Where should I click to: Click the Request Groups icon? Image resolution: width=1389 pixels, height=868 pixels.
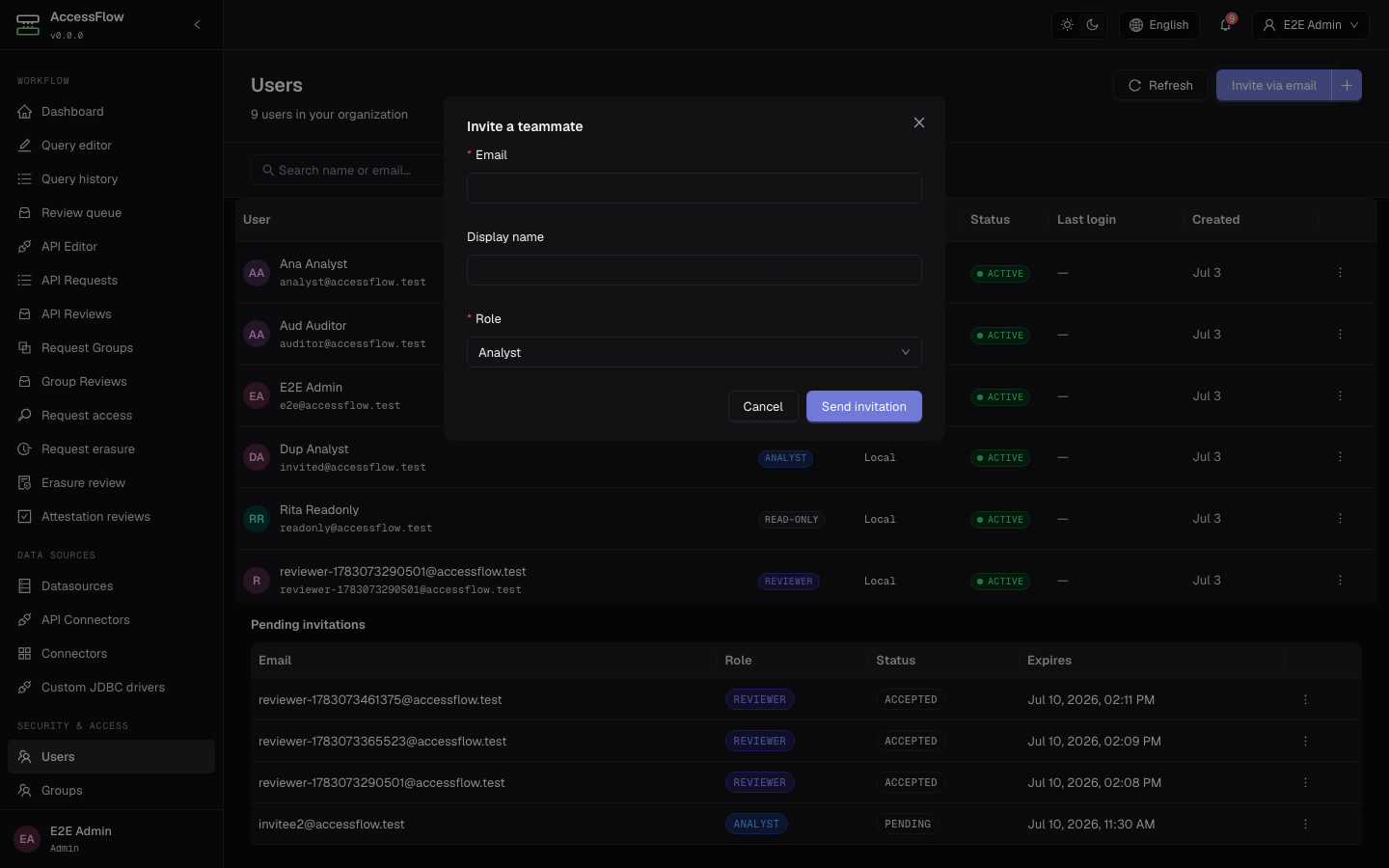25,348
